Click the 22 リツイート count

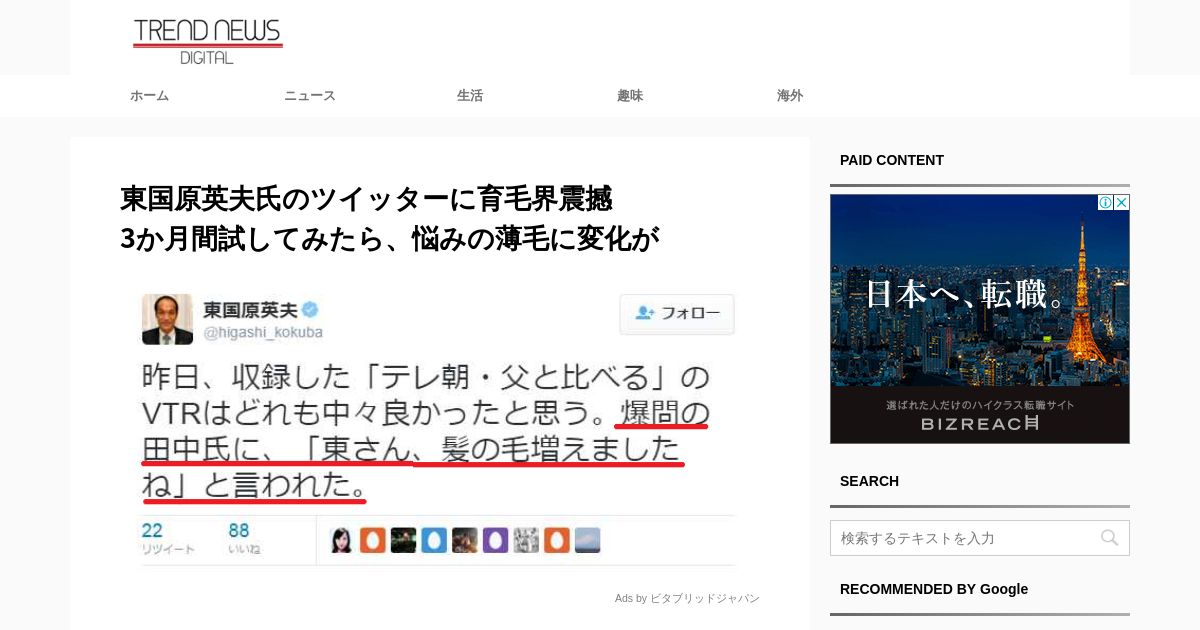(168, 538)
